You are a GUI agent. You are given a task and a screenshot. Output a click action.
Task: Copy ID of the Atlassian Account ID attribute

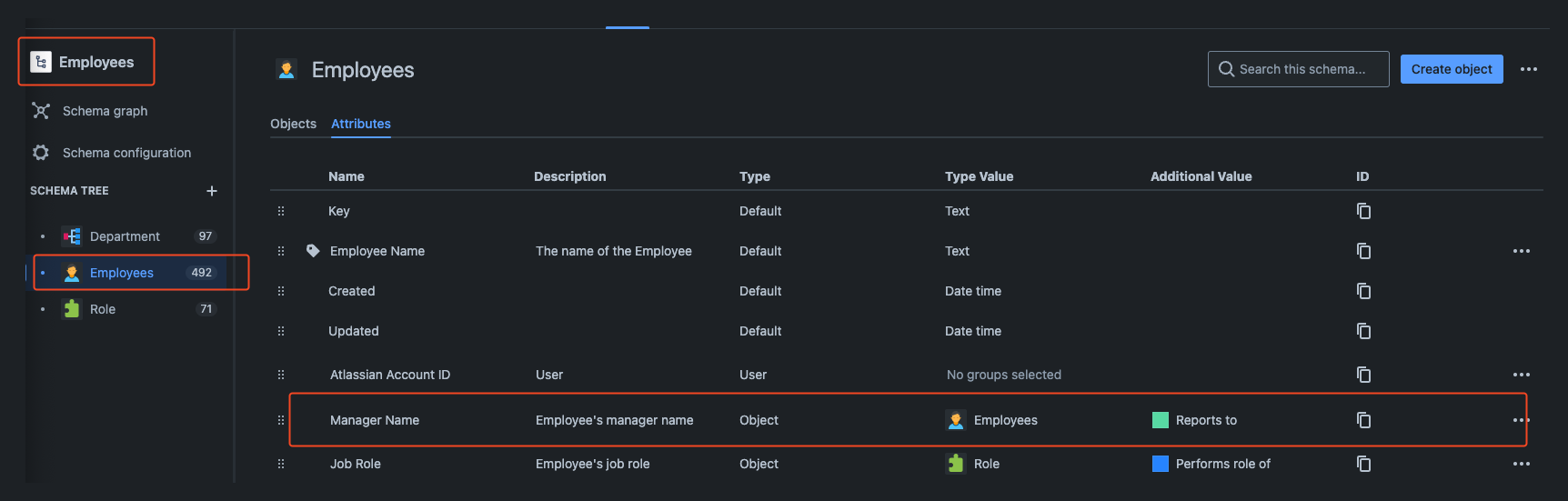pyautogui.click(x=1363, y=375)
